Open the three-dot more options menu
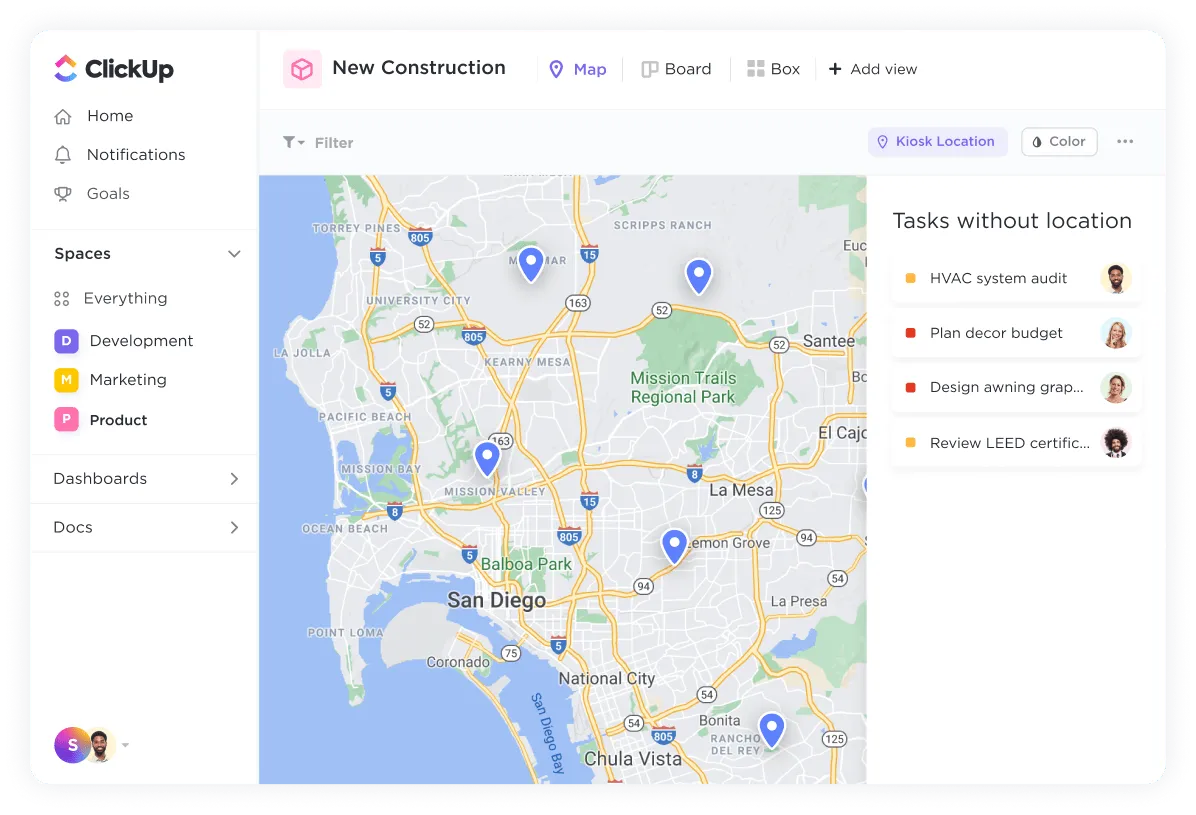Viewport: 1196px width, 815px height. tap(1125, 142)
